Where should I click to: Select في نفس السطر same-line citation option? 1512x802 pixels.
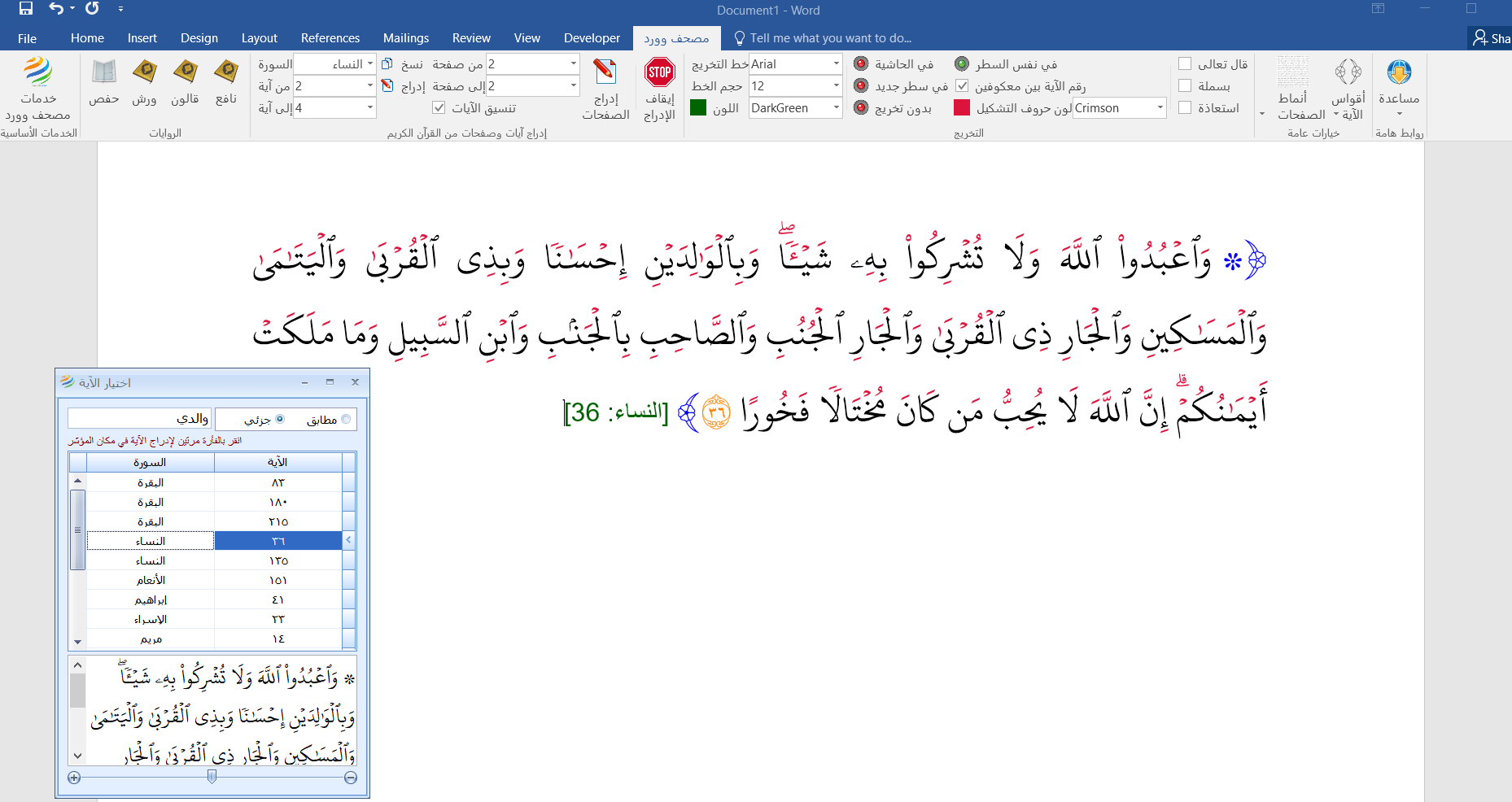point(962,63)
